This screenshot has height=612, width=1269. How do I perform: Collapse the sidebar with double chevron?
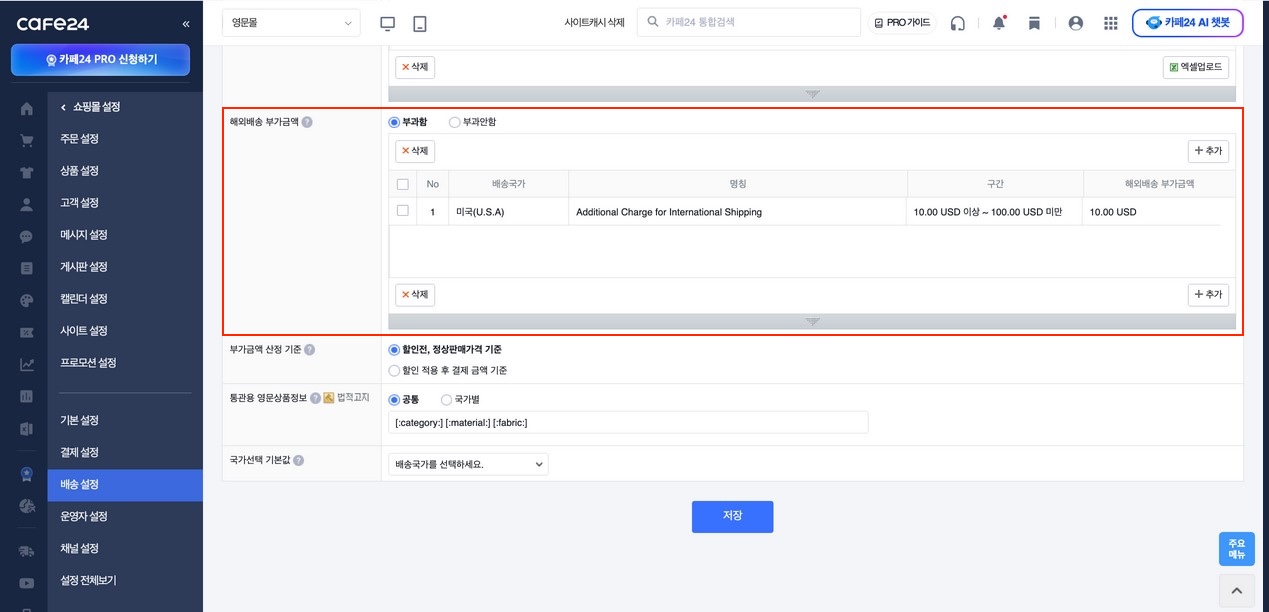pyautogui.click(x=186, y=23)
